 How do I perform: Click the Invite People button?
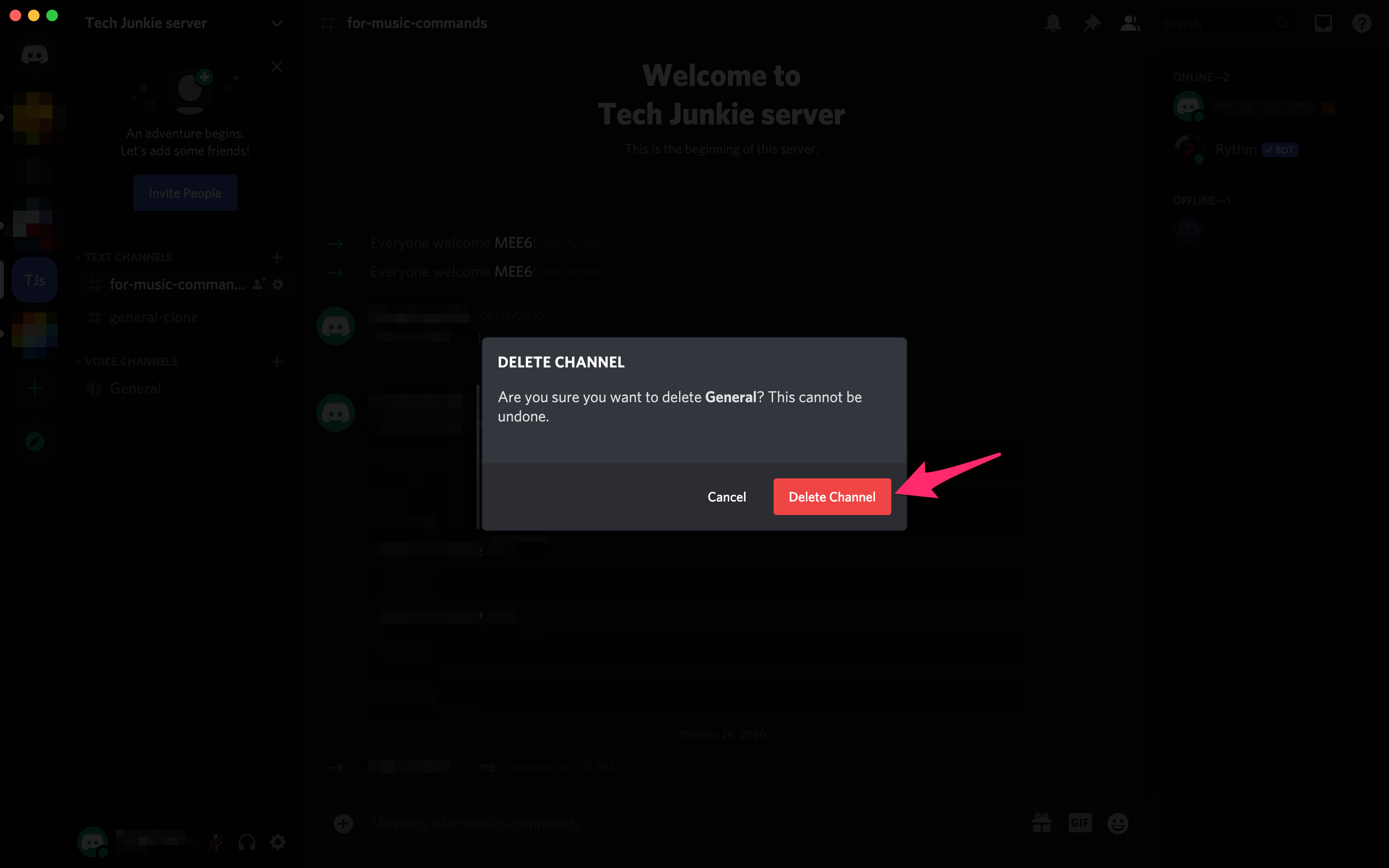point(185,193)
